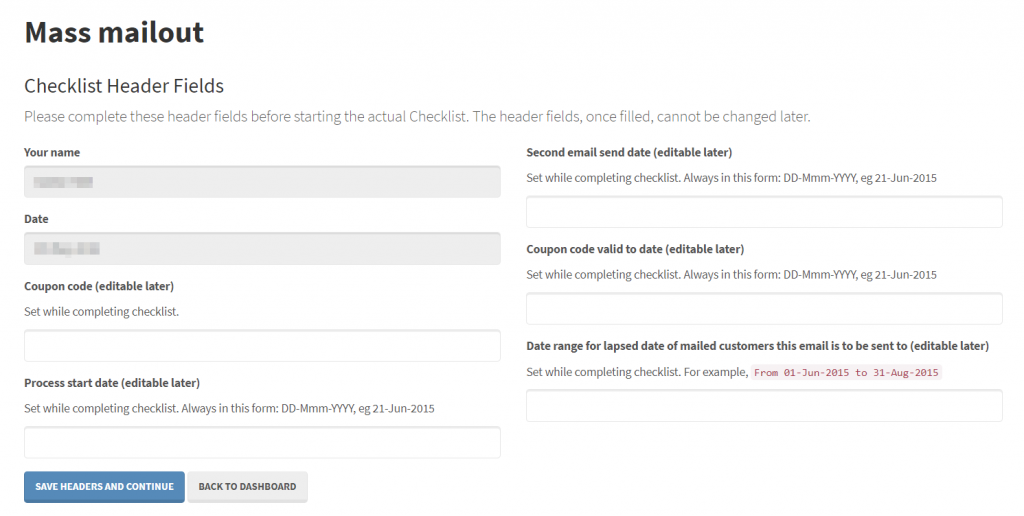Click the 'Date' field label
This screenshot has height=516, width=1024.
click(x=37, y=219)
